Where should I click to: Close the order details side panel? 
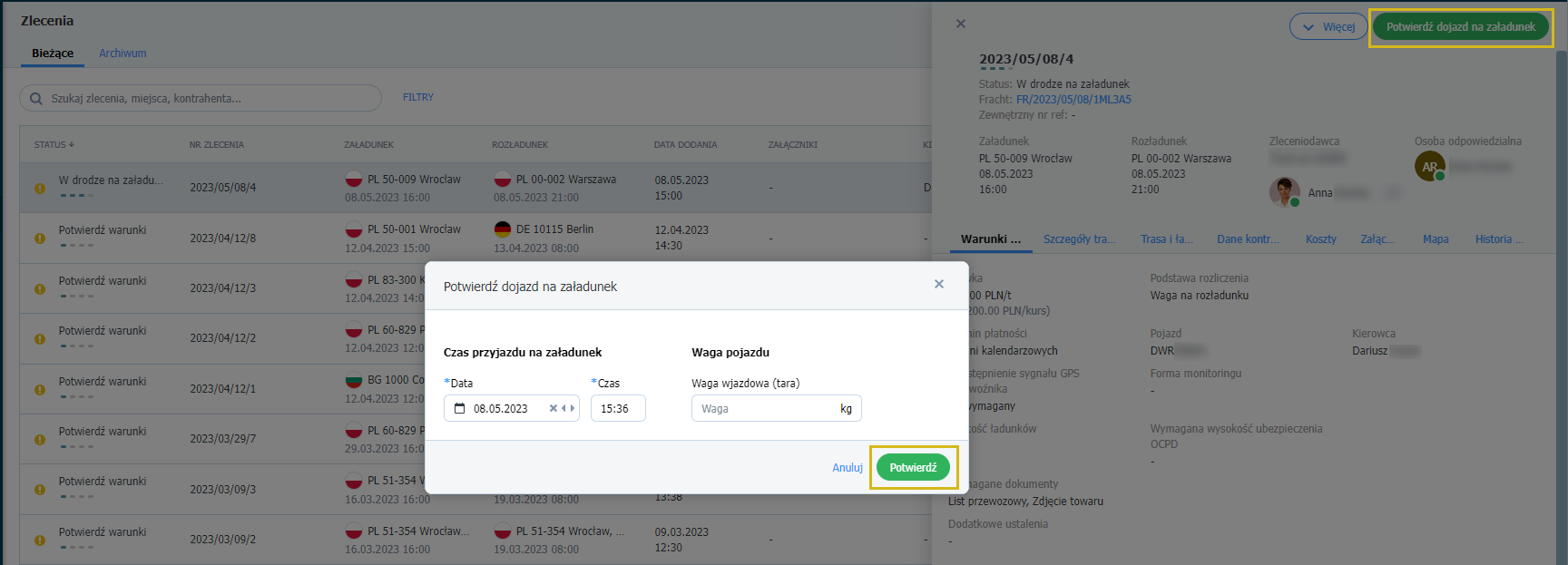click(x=961, y=24)
